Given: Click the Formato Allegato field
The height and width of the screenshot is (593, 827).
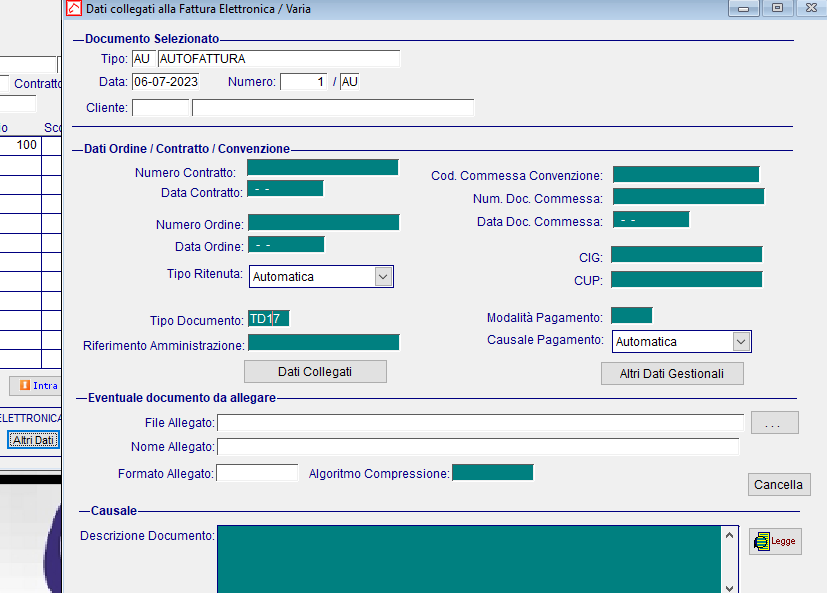Looking at the screenshot, I should 257,473.
